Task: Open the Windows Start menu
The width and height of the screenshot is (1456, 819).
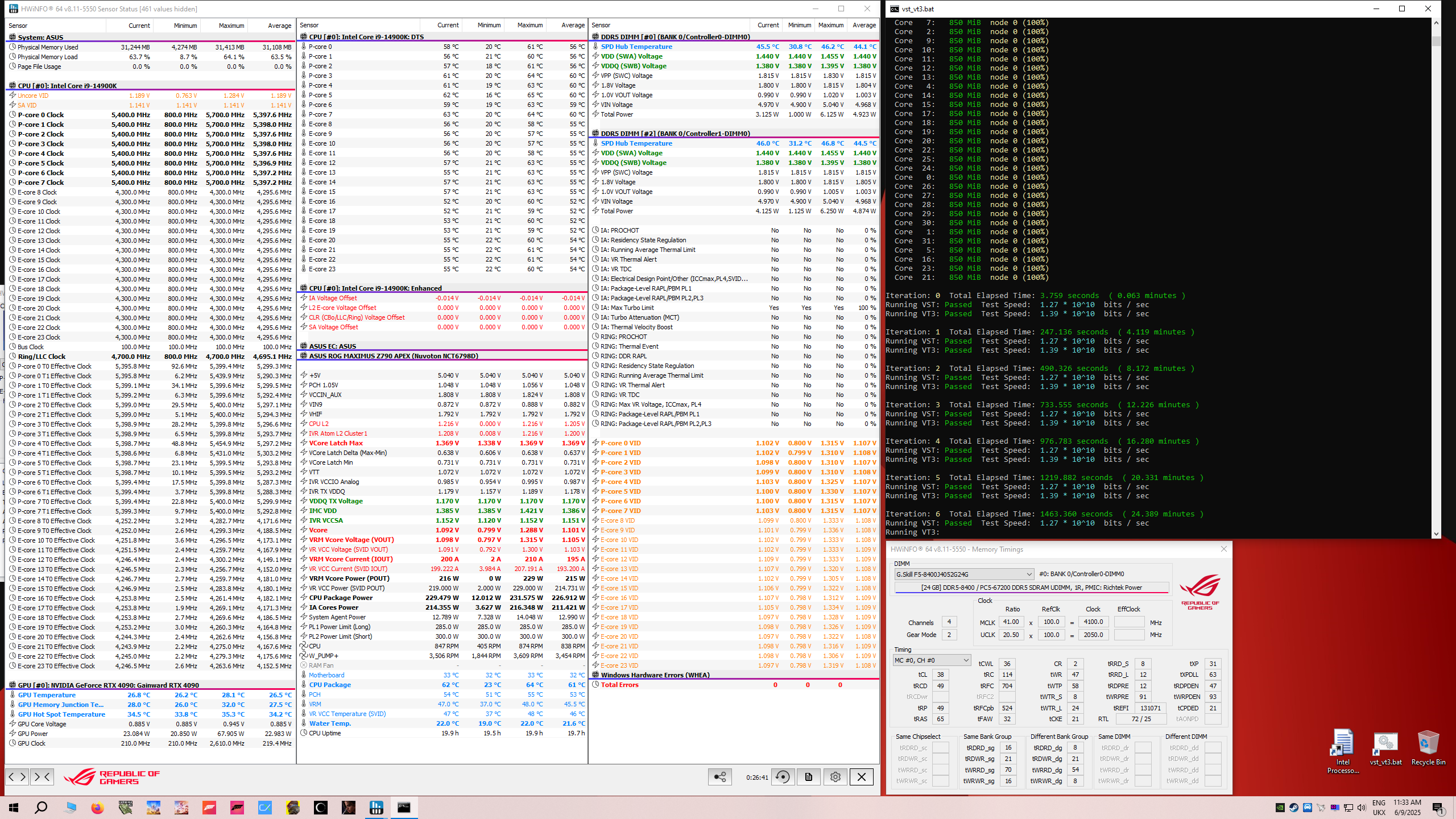Action: click(x=14, y=808)
